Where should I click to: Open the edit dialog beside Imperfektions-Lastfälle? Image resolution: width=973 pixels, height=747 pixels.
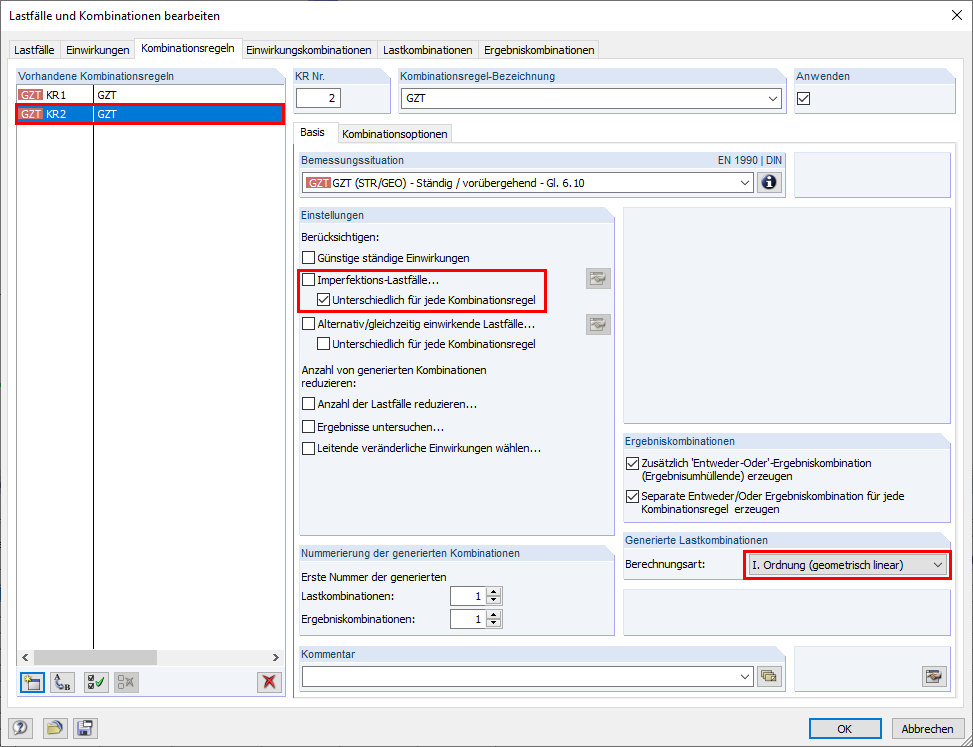pyautogui.click(x=598, y=278)
